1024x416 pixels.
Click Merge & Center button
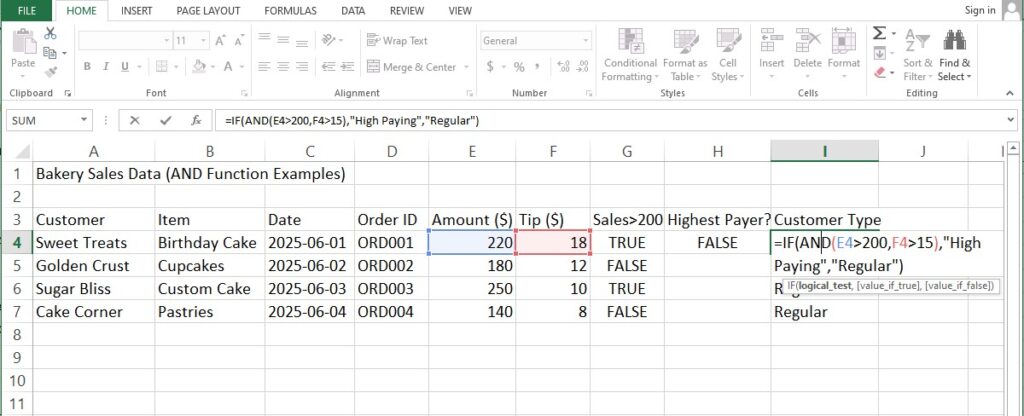pyautogui.click(x=413, y=67)
